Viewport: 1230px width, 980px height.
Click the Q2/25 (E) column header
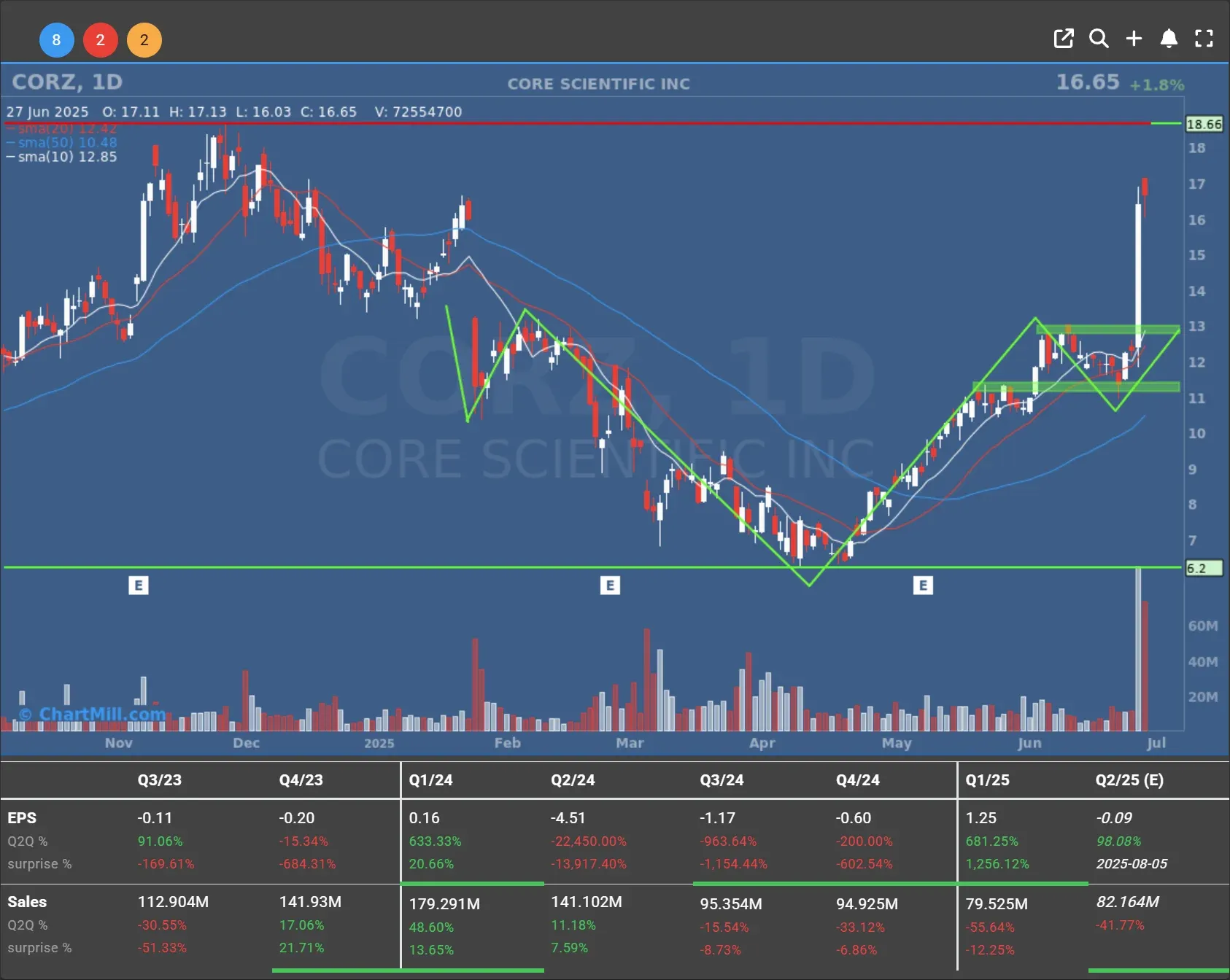point(1129,779)
